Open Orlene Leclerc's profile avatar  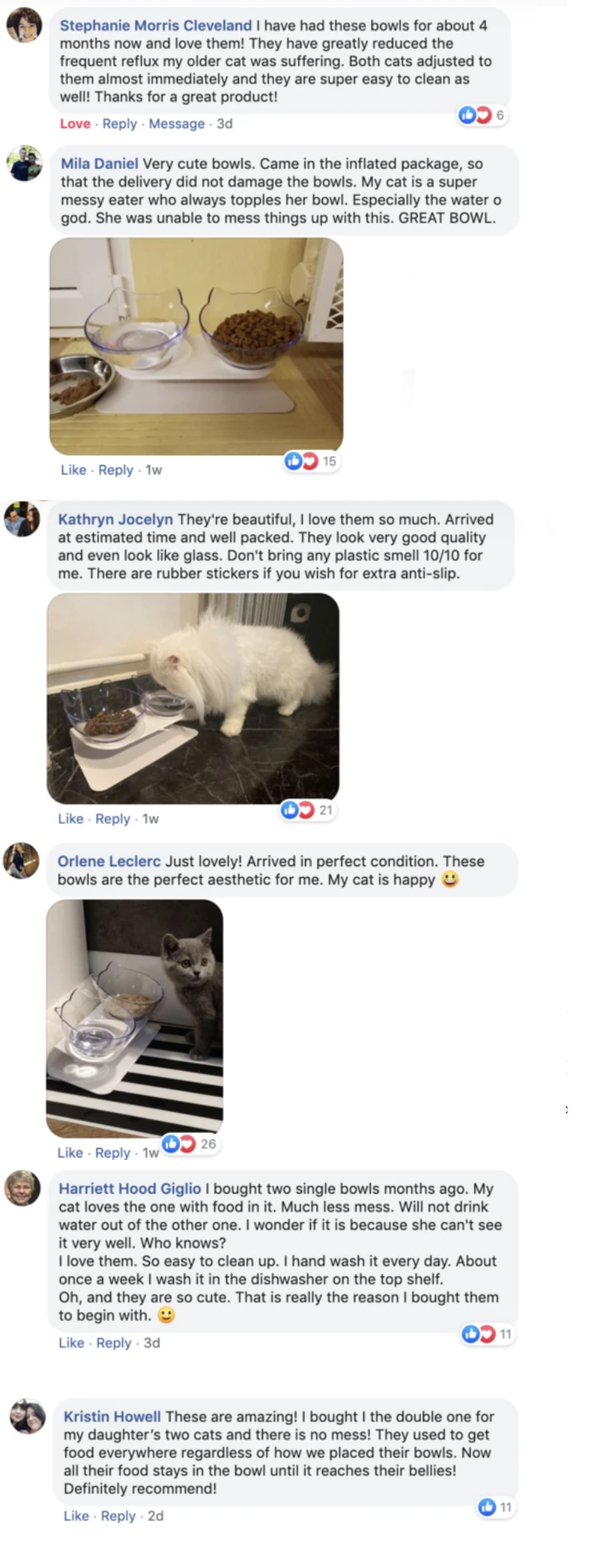point(22,860)
